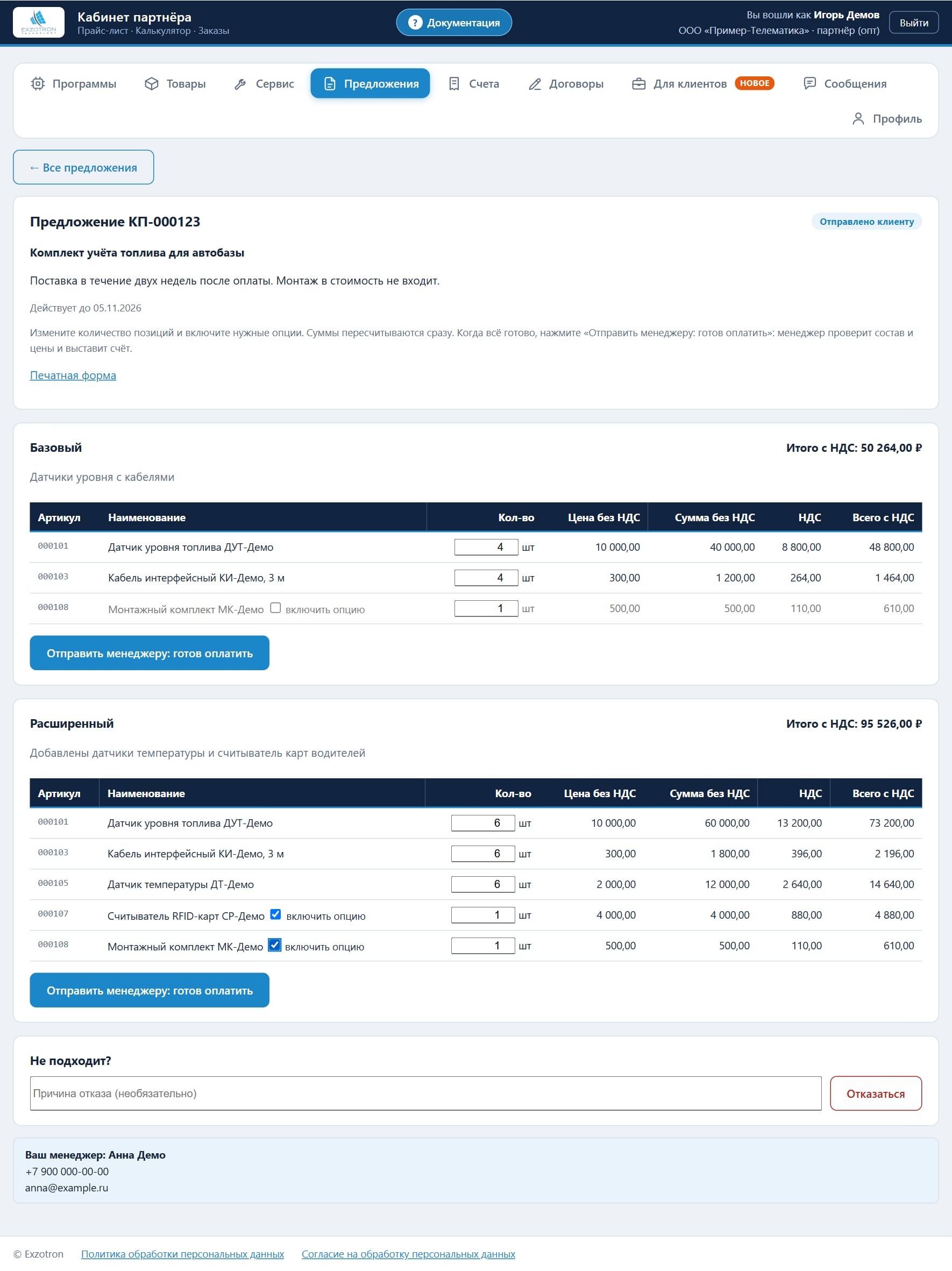Image resolution: width=952 pixels, height=1271 pixels.
Task: Go back via Все предложения button
Action: point(83,167)
